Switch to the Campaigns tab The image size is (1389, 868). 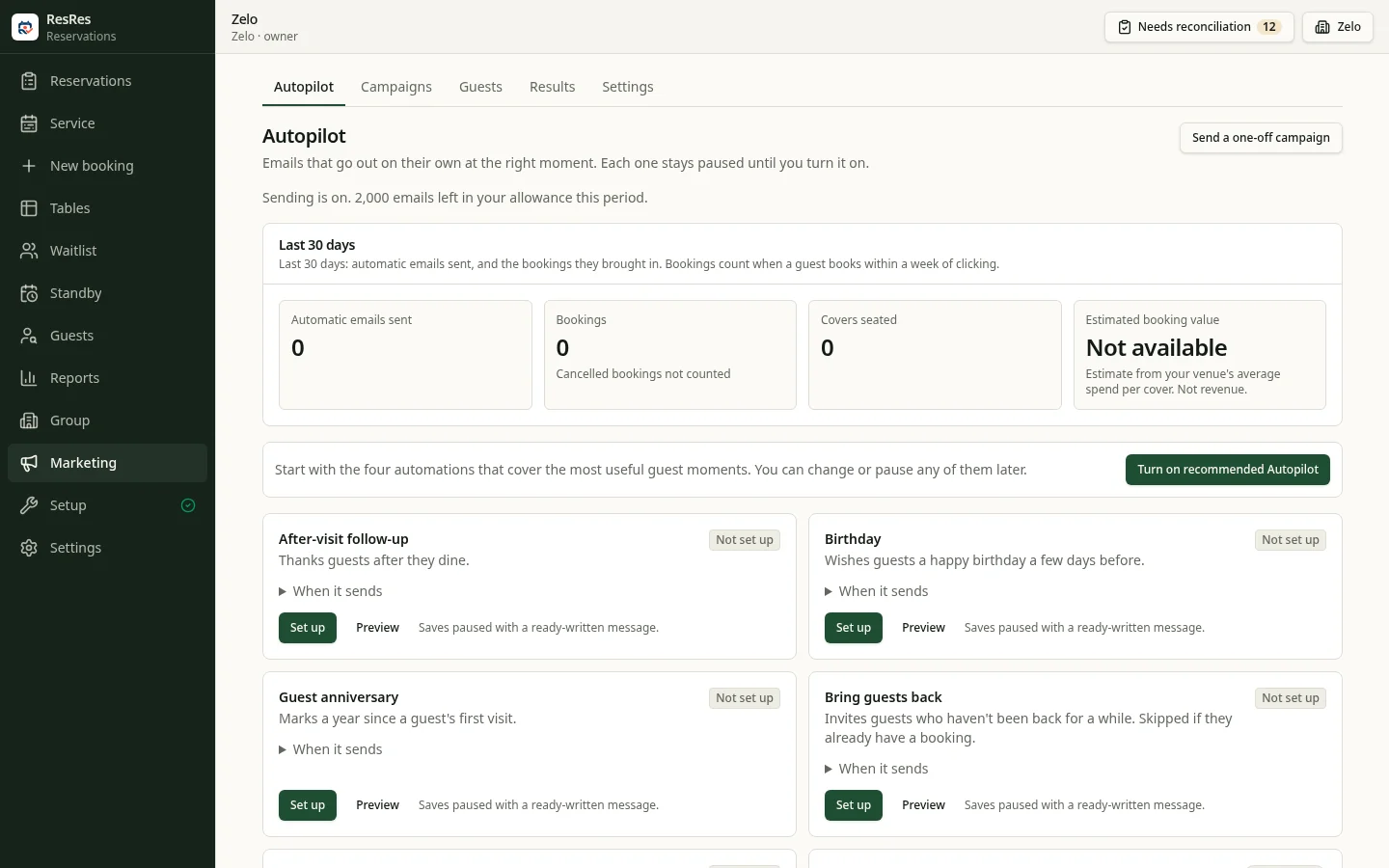(396, 87)
